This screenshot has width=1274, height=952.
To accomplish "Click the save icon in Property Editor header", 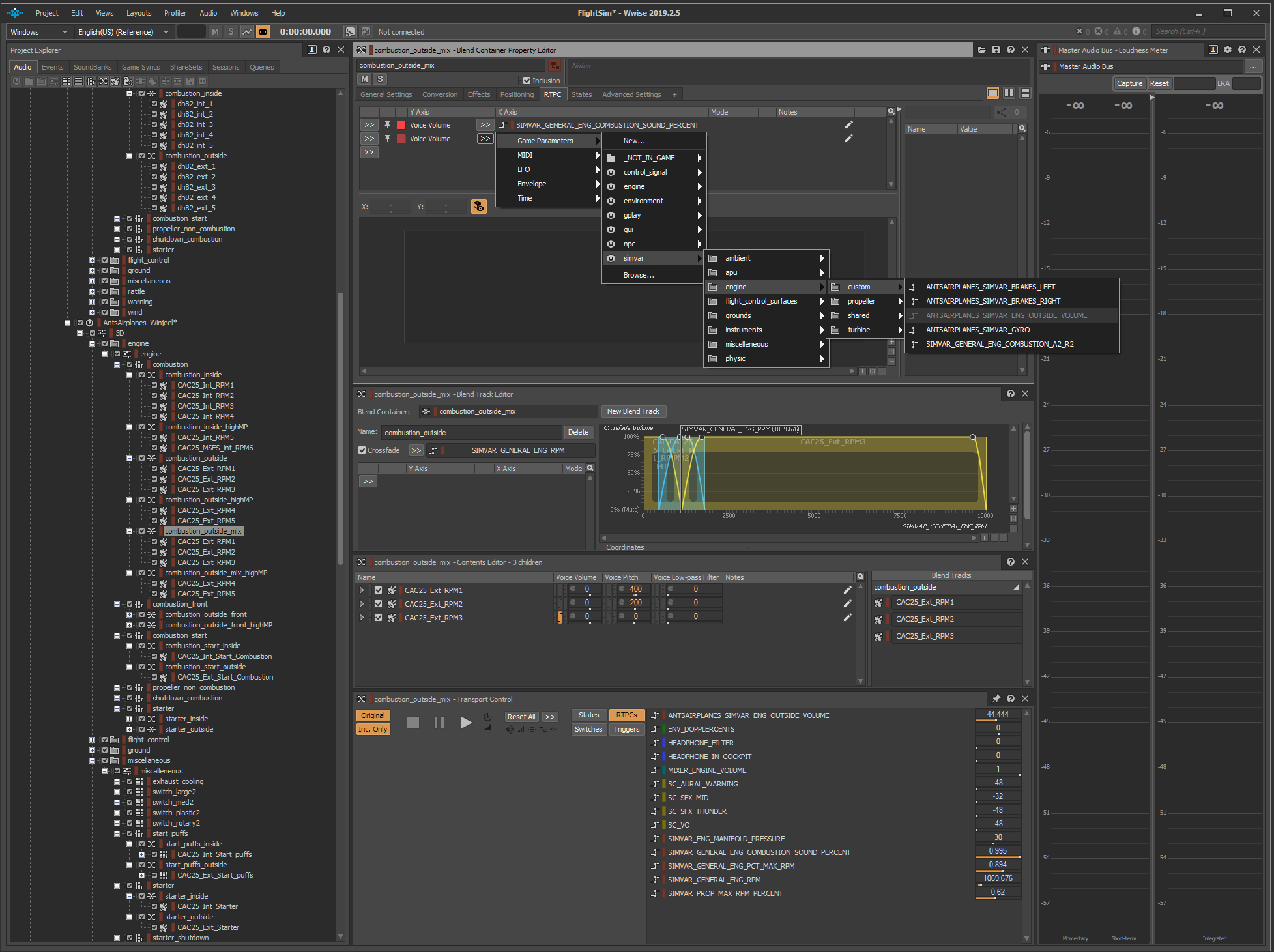I will pyautogui.click(x=996, y=50).
